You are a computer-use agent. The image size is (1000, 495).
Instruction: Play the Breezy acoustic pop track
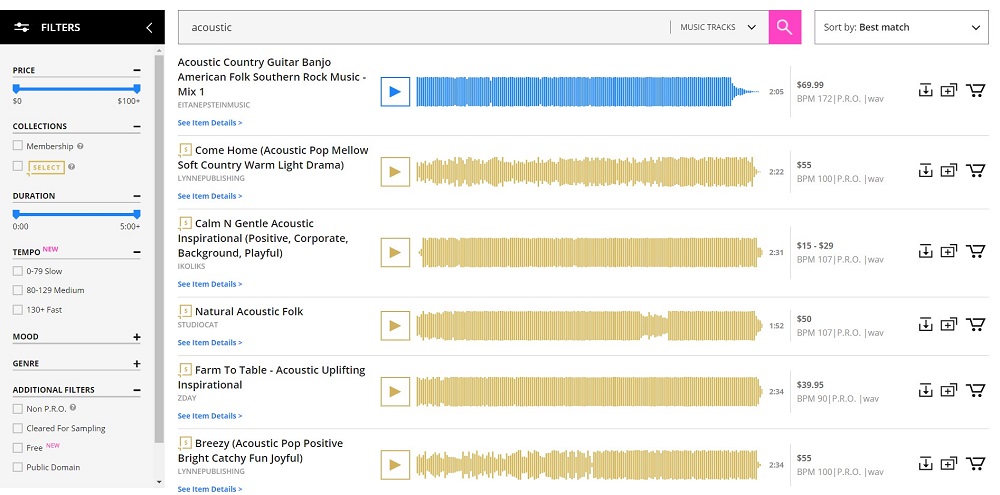click(395, 464)
